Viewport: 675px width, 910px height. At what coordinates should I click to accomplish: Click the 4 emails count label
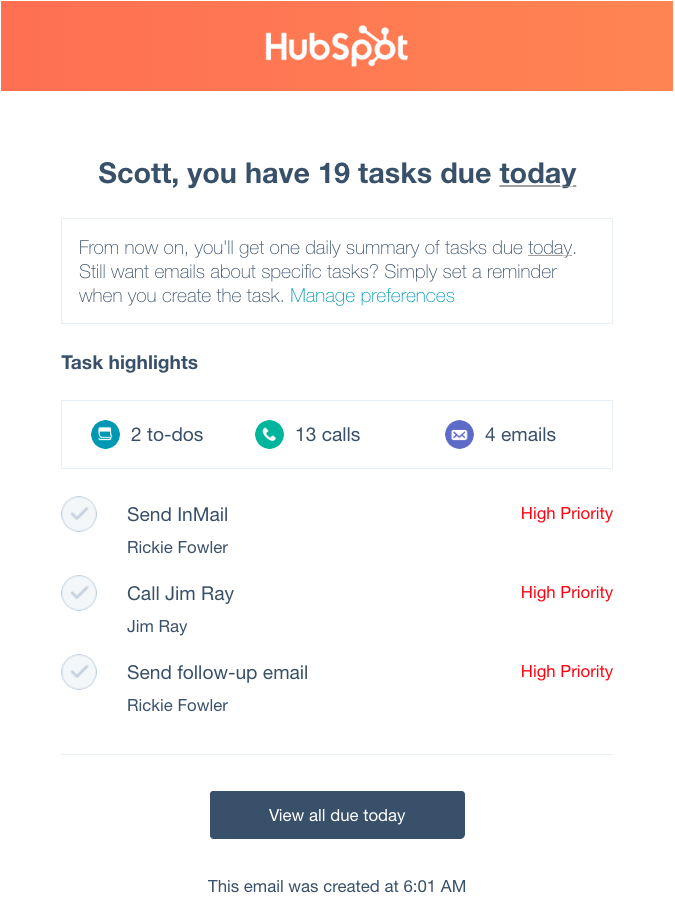pyautogui.click(x=520, y=435)
